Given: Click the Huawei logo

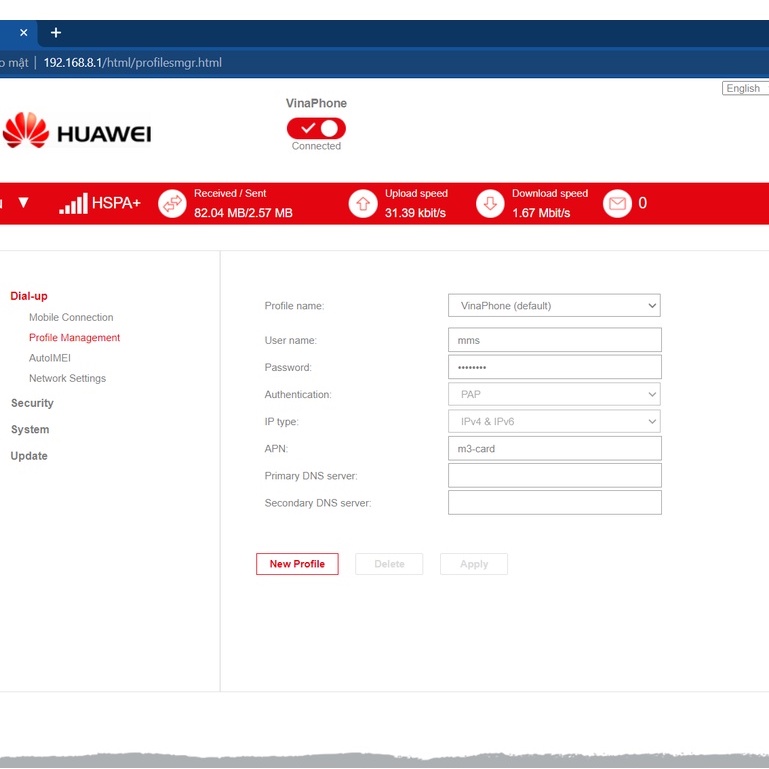Looking at the screenshot, I should pos(77,131).
